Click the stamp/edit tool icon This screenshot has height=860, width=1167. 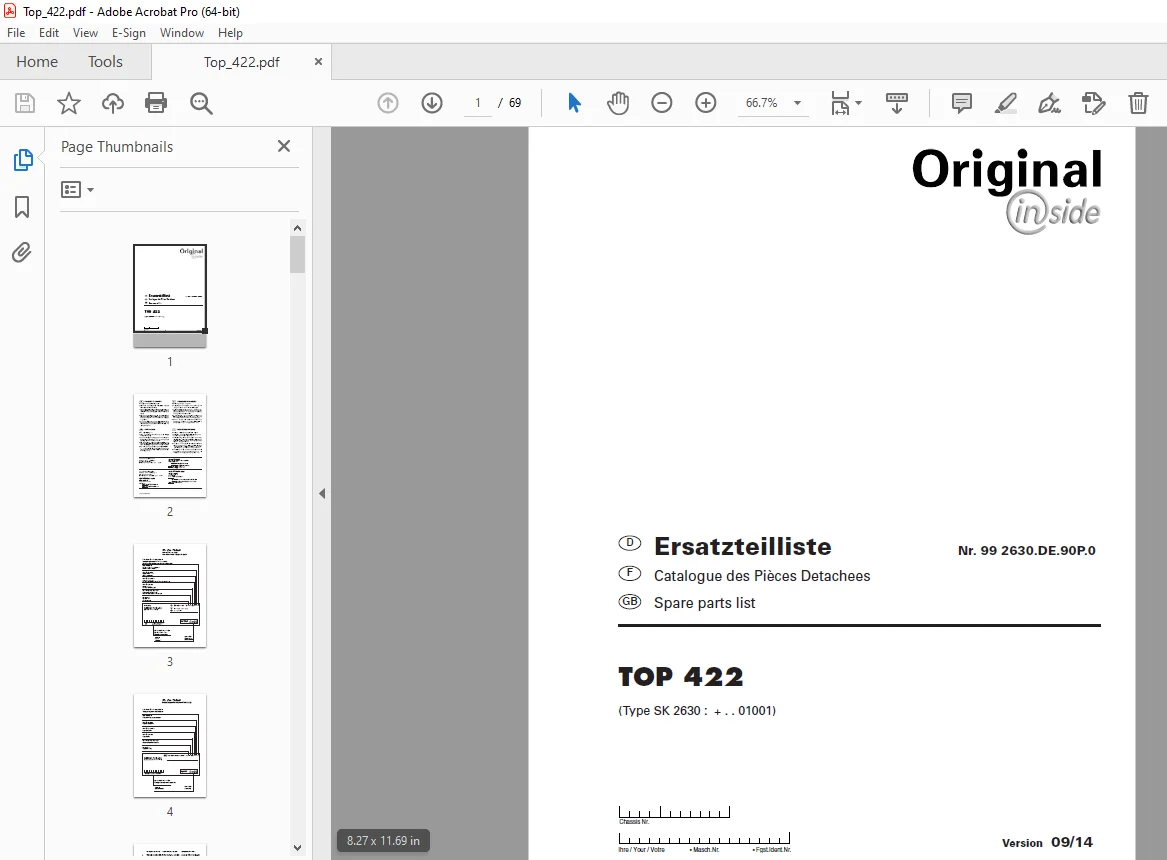pos(1093,103)
